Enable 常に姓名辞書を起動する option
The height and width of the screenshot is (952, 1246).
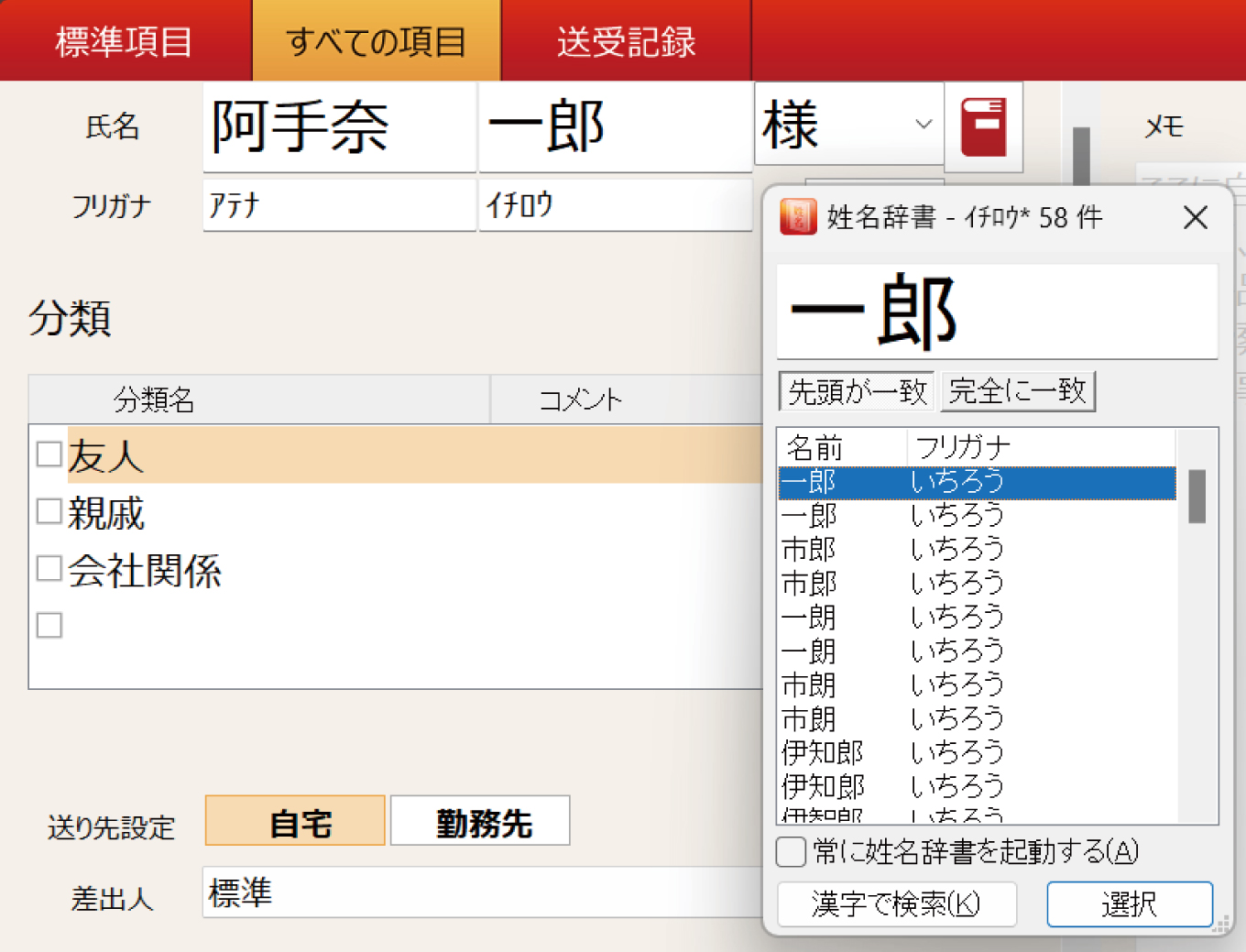click(790, 852)
